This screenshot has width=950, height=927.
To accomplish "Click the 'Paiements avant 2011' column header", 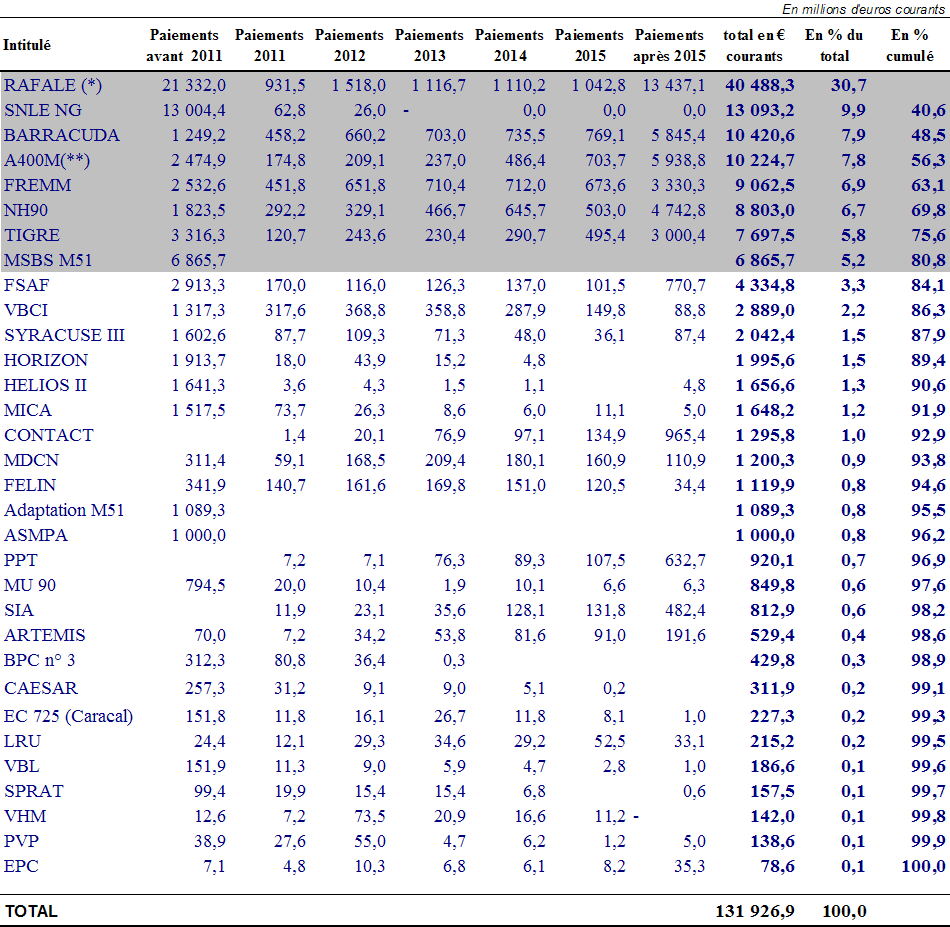I will click(x=184, y=45).
